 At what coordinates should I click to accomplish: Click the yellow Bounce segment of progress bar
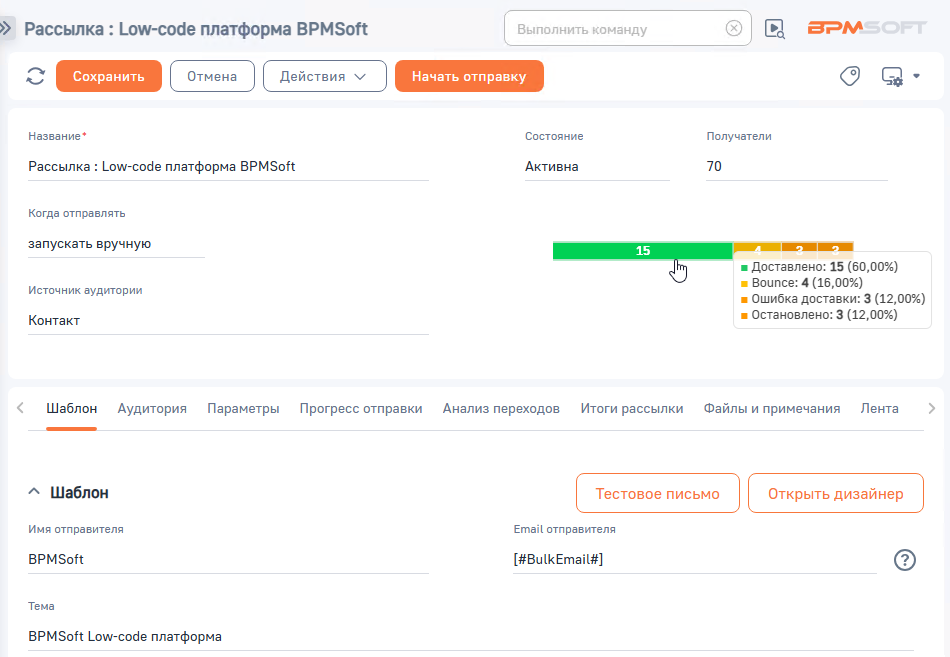(757, 247)
